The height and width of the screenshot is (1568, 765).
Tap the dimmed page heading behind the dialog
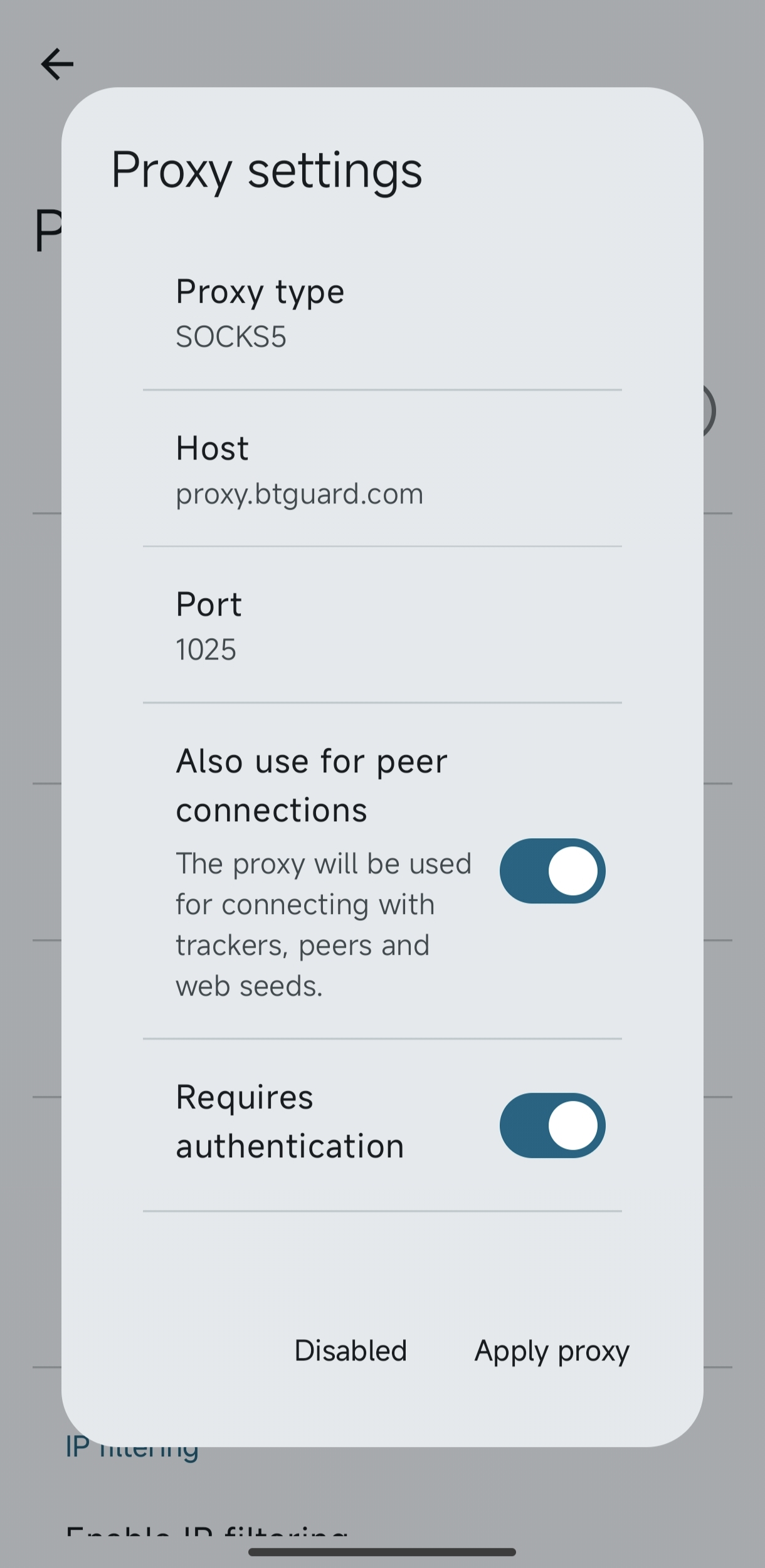tap(46, 231)
